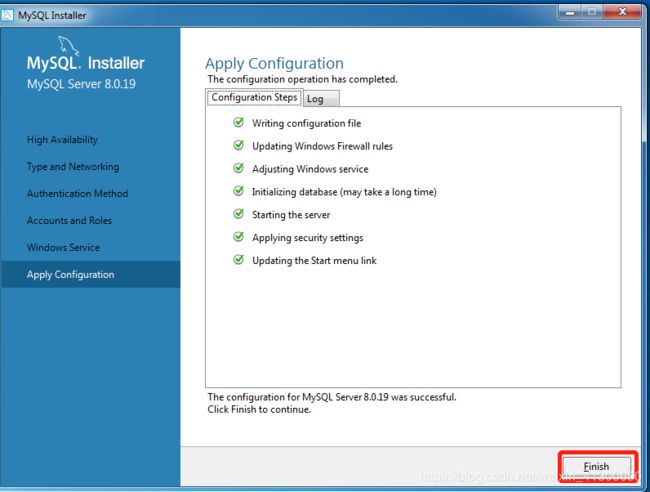
Task: Click green check beside Writing configuration file
Action: tap(238, 123)
